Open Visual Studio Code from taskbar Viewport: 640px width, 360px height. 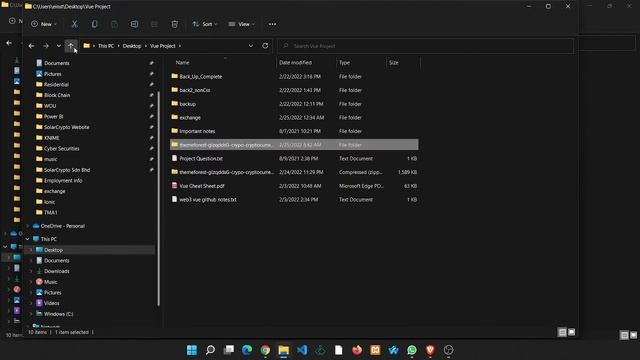pyautogui.click(x=302, y=350)
